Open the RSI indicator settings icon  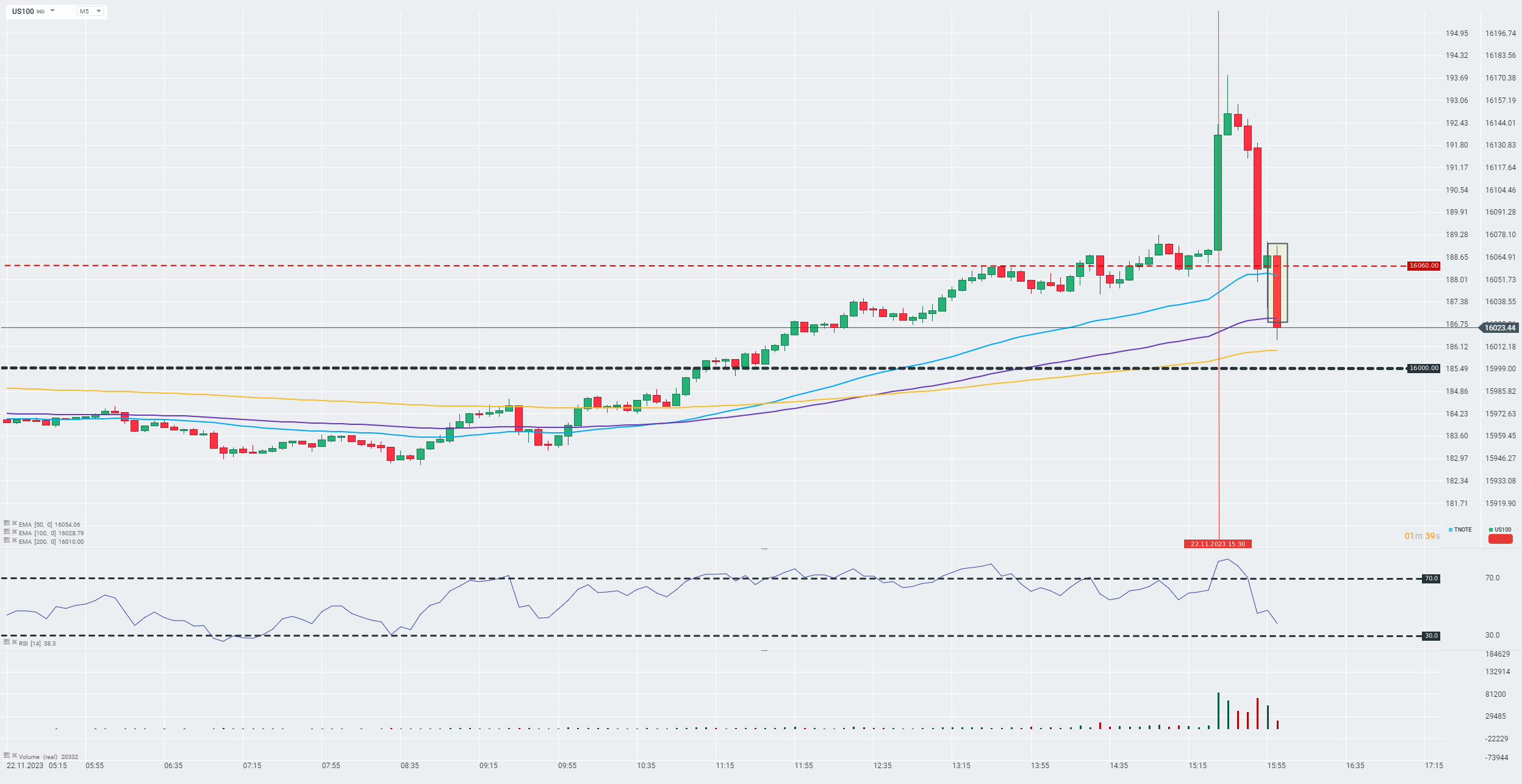click(7, 643)
